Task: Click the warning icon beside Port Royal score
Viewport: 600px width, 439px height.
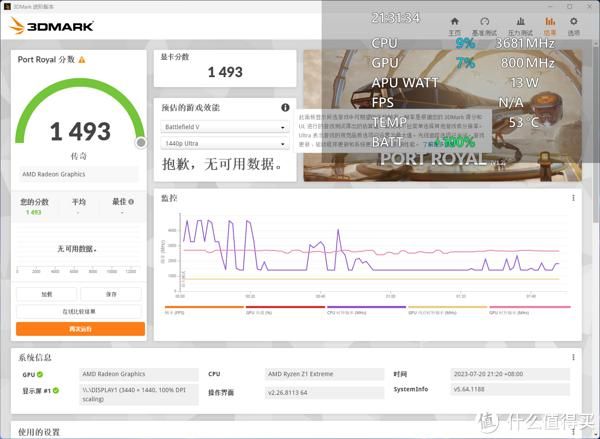Action: [82, 60]
